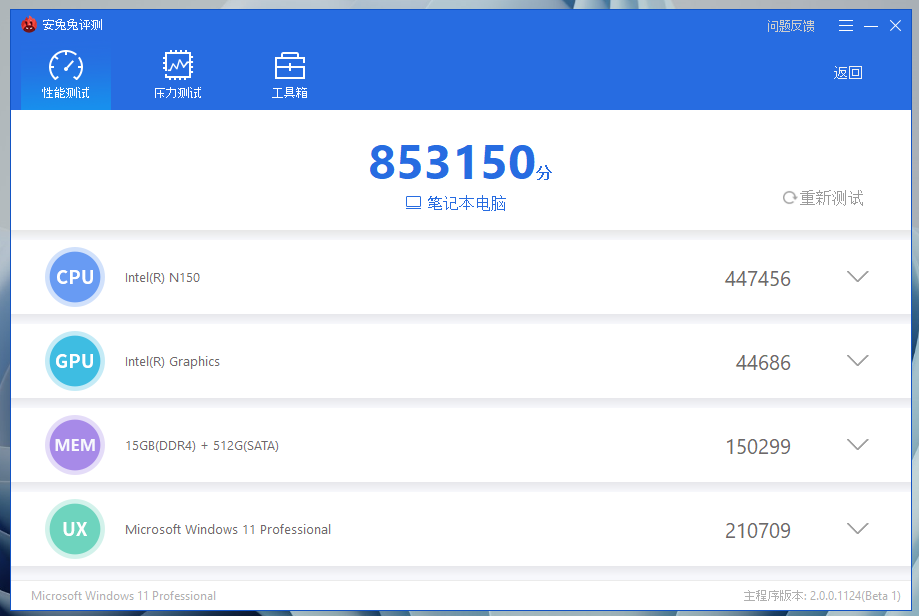Click 问题反馈 feedback link
Screen dimensions: 919x616
click(x=791, y=26)
